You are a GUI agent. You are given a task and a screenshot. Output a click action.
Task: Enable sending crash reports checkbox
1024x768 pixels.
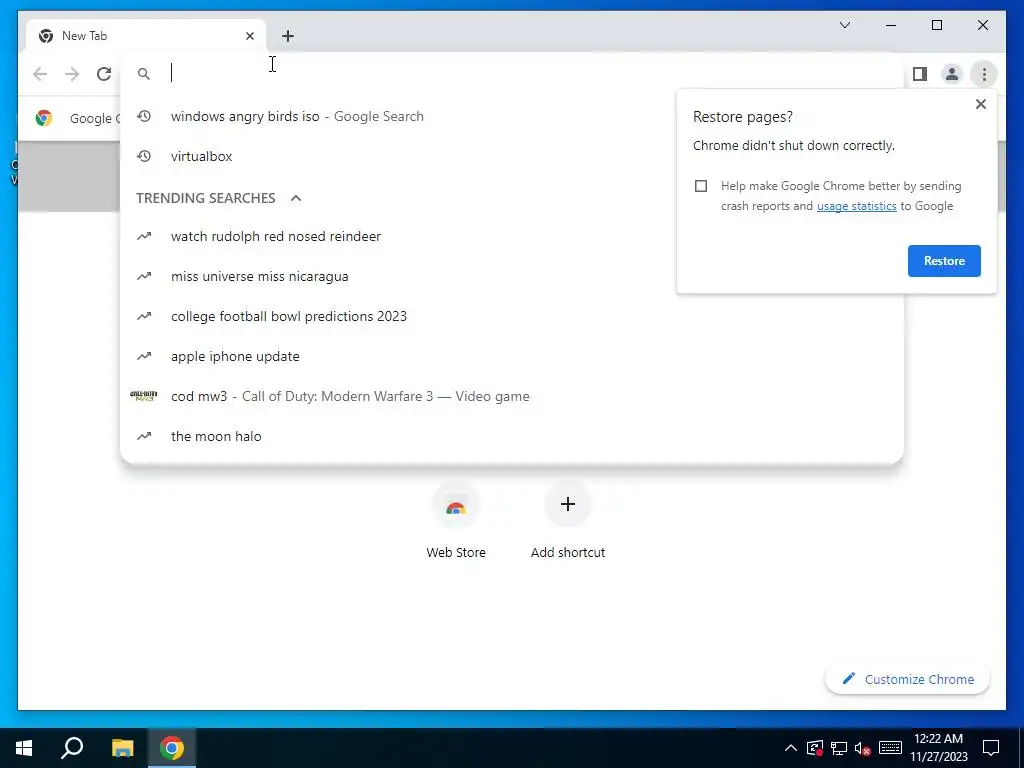tap(701, 186)
